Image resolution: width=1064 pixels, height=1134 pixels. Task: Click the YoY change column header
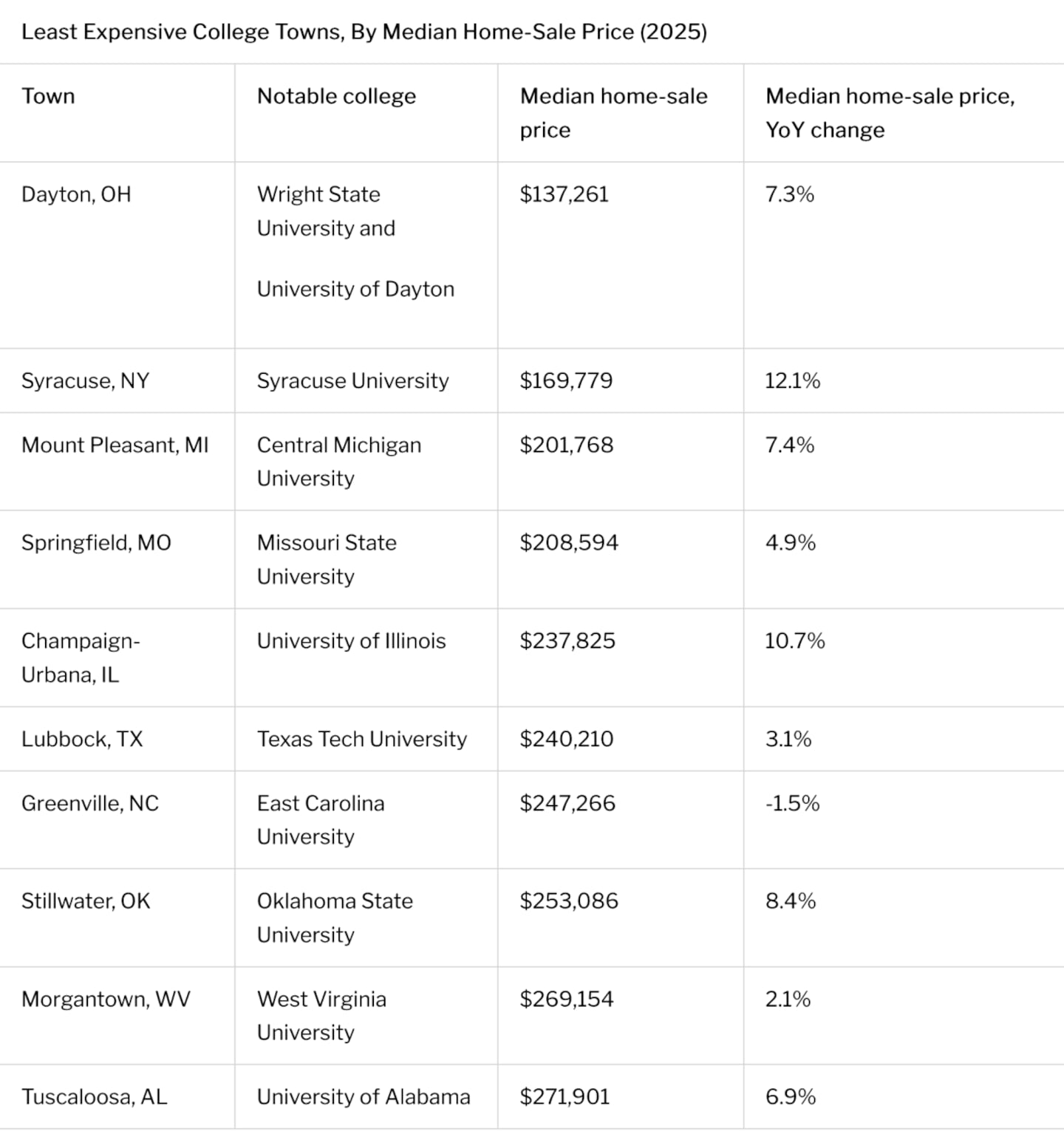(890, 112)
